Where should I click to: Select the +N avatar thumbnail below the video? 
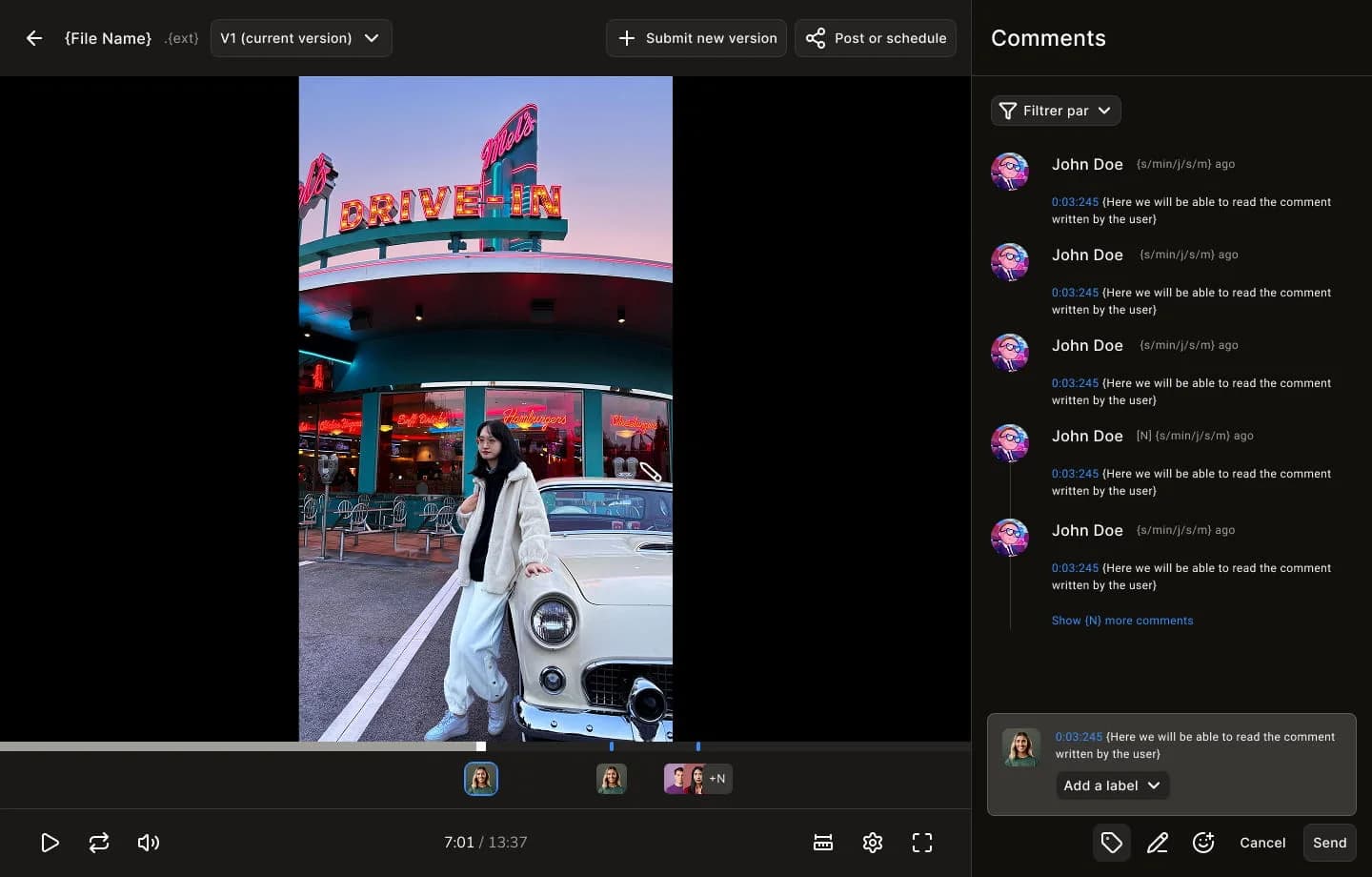click(x=698, y=779)
